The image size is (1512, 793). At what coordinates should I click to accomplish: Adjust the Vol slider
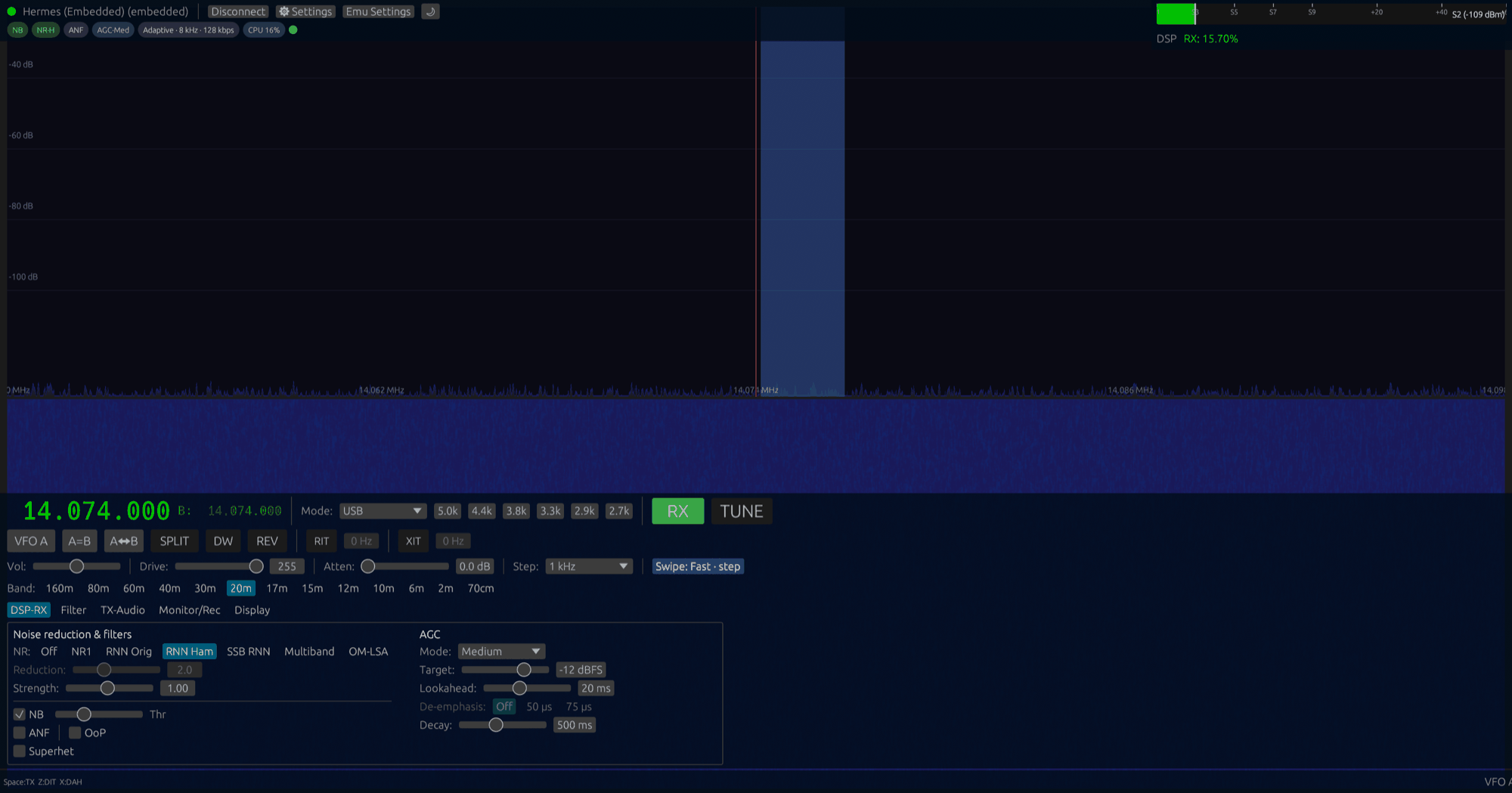(76, 566)
